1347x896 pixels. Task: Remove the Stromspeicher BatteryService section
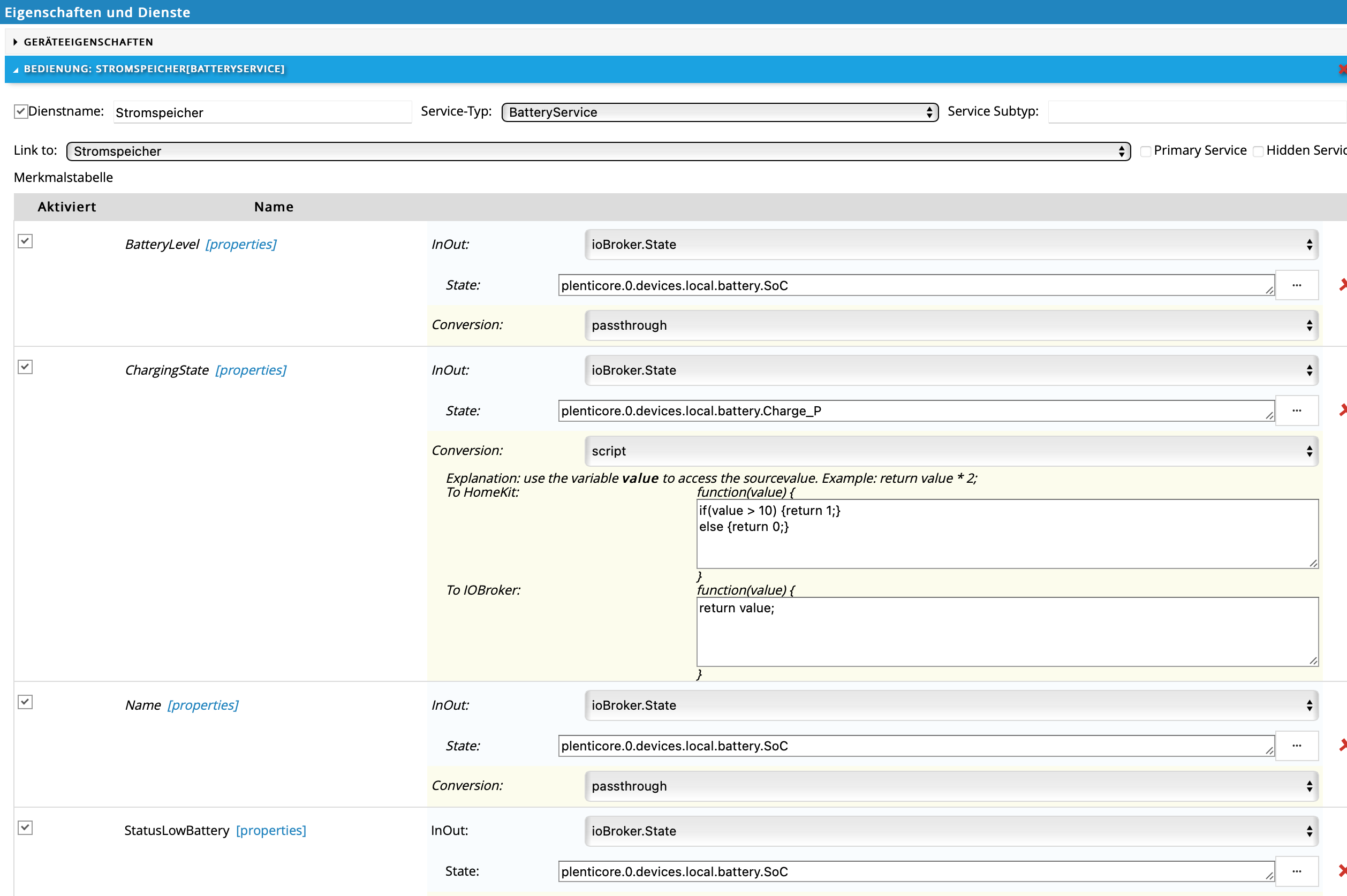[1342, 69]
